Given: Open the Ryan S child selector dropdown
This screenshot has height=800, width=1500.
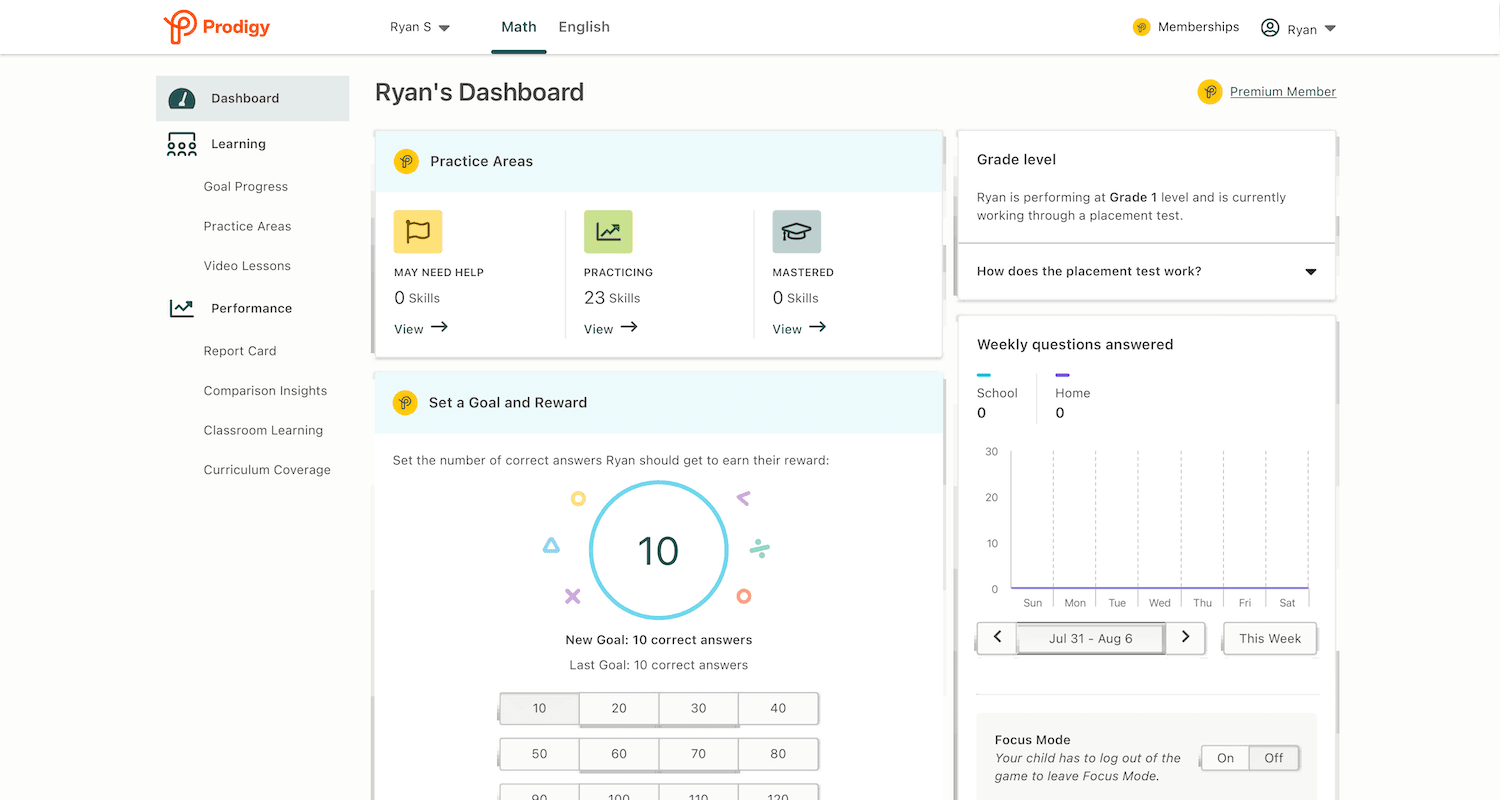Looking at the screenshot, I should (x=420, y=27).
